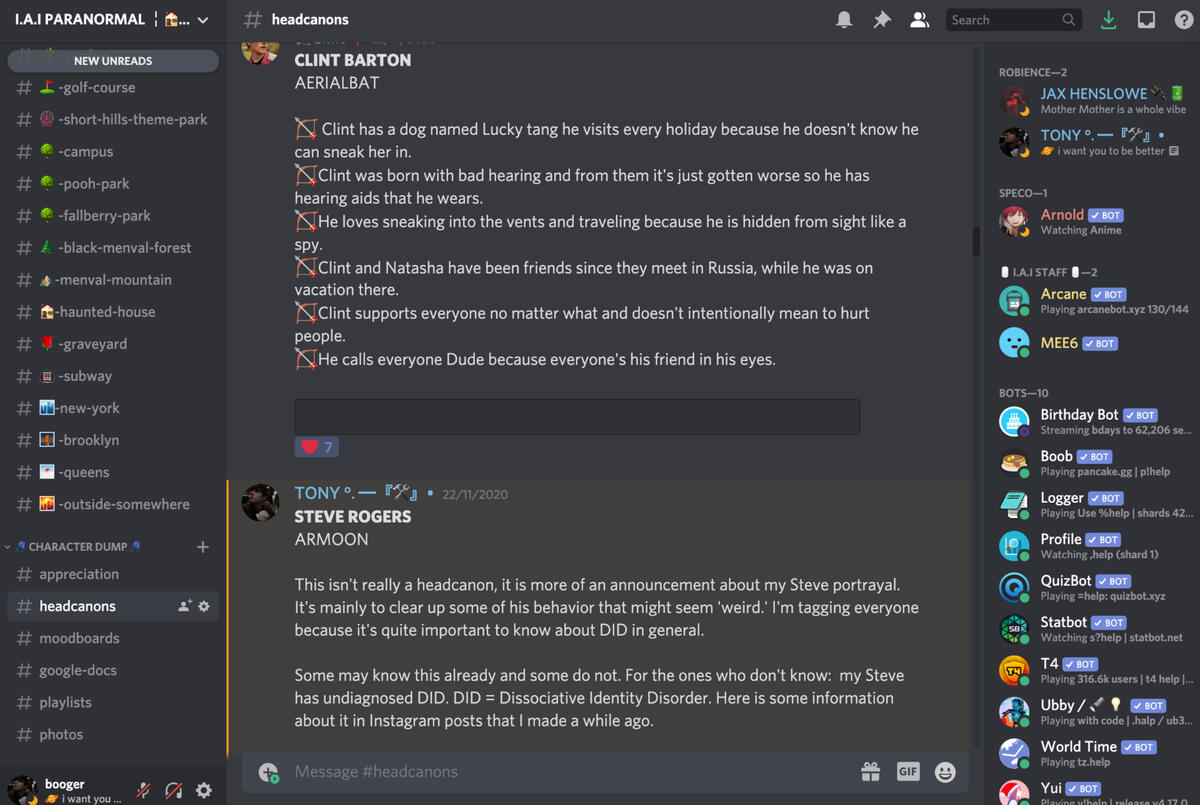Toggle headphone deafen
1200x805 pixels.
tap(174, 790)
